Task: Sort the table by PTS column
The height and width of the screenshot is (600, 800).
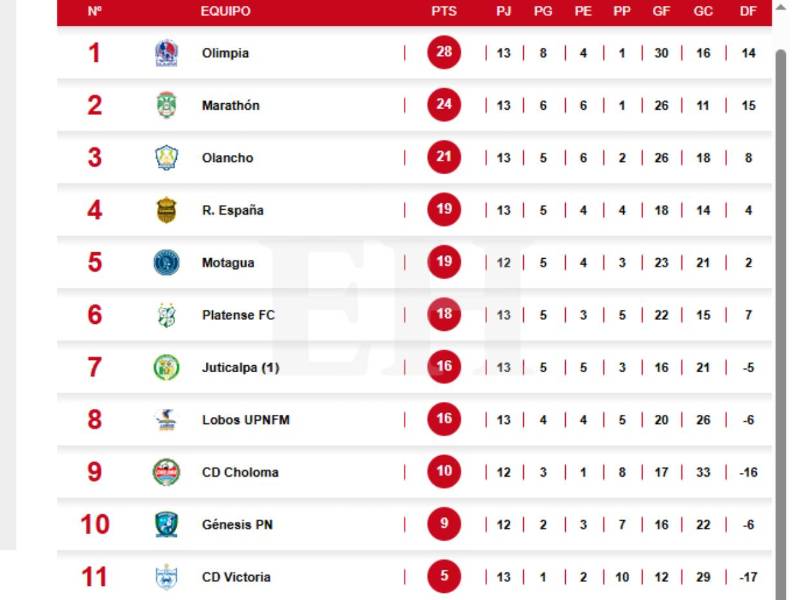Action: click(443, 12)
